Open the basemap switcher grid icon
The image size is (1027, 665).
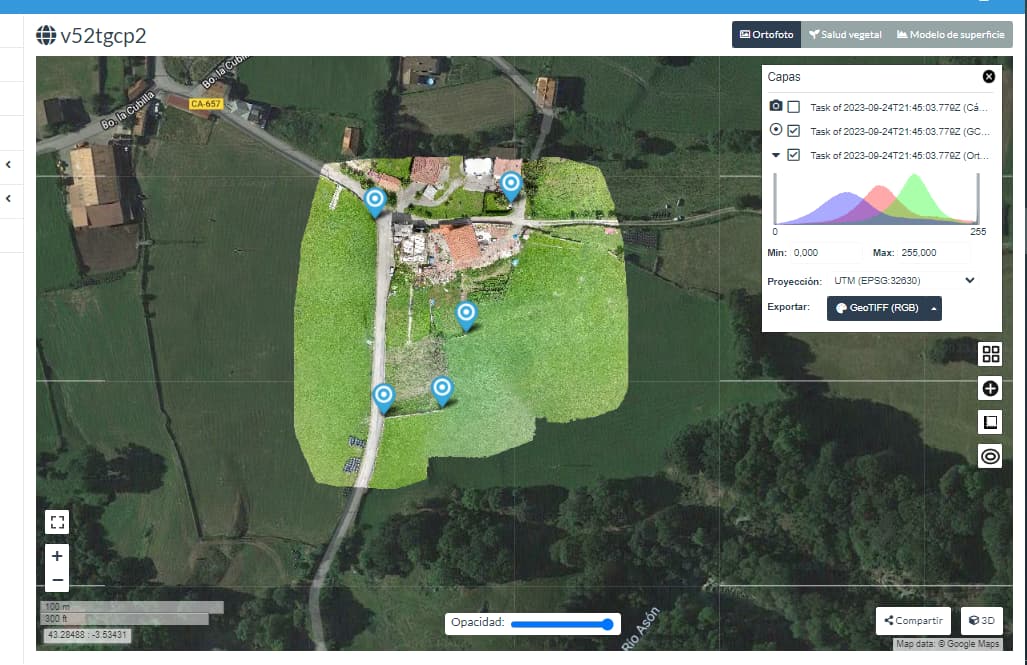(990, 353)
